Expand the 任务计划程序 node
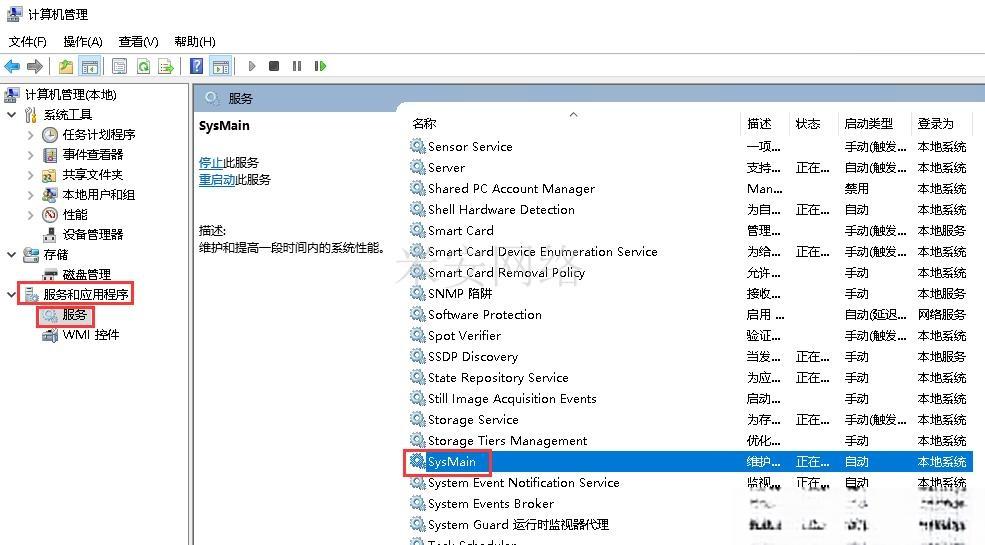Viewport: 985px width, 545px height. pyautogui.click(x=30, y=134)
